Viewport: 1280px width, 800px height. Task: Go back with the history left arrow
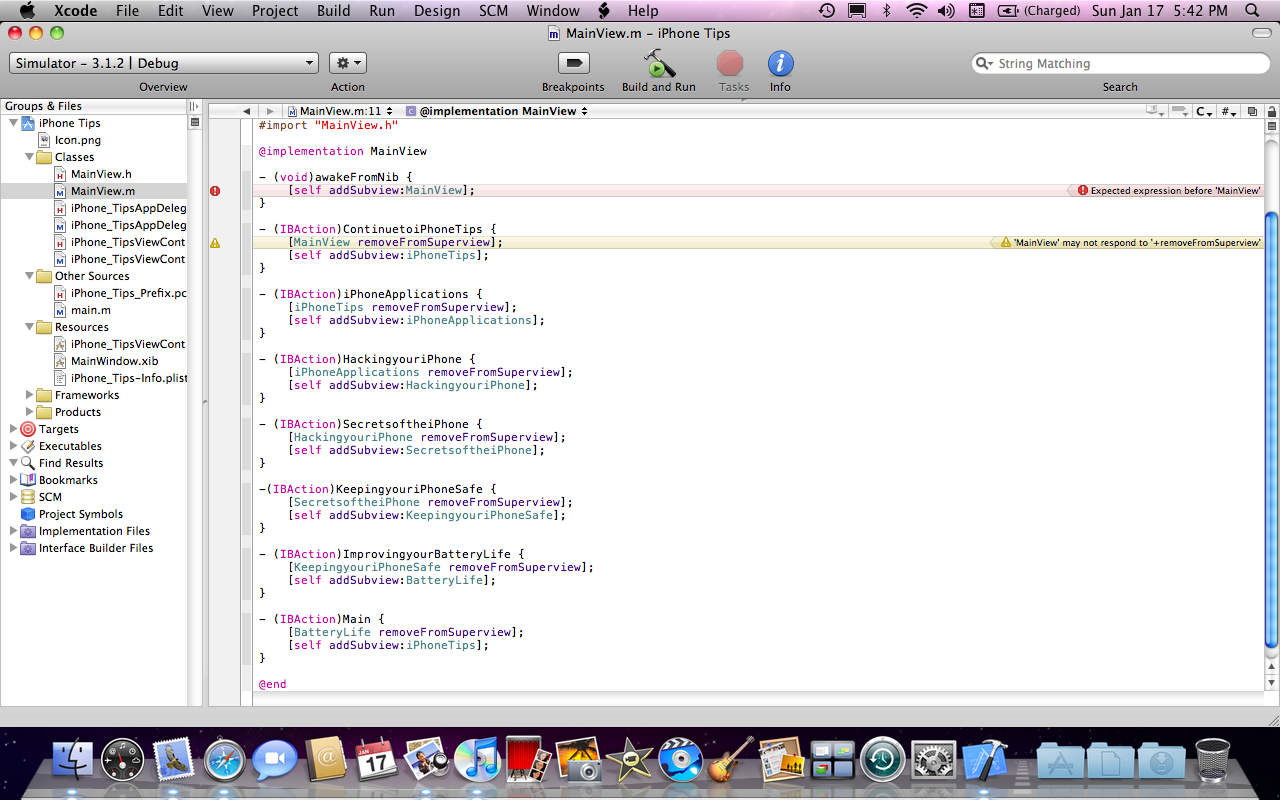246,111
